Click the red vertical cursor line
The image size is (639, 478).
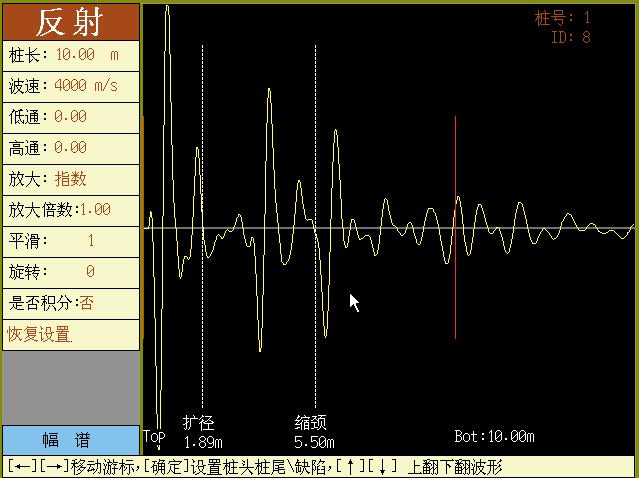point(455,228)
